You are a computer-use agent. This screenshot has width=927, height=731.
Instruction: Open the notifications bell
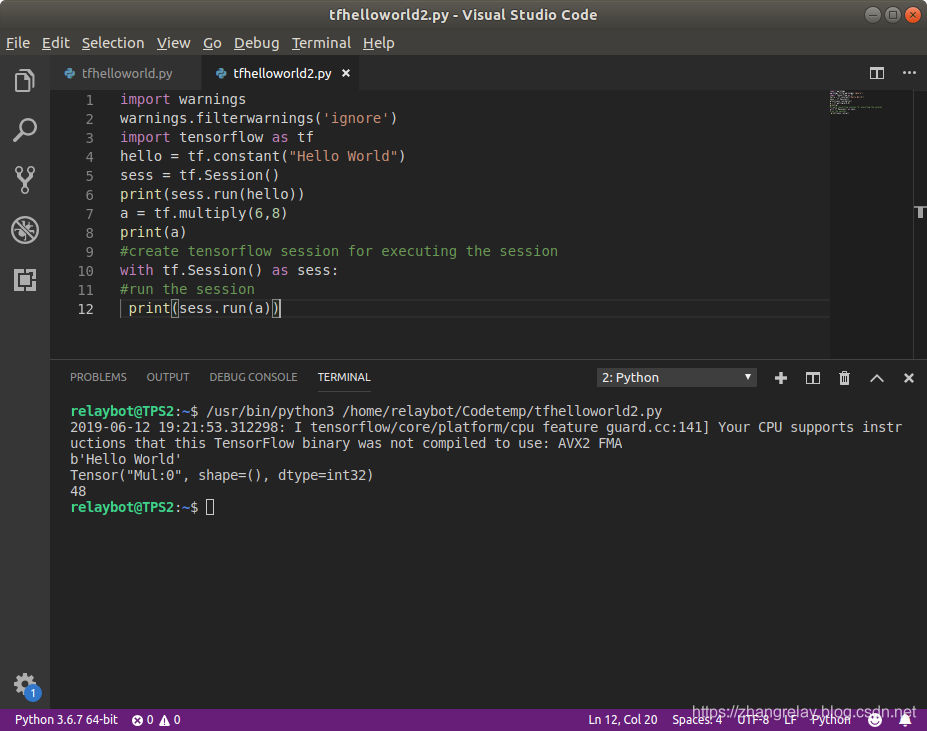[905, 720]
